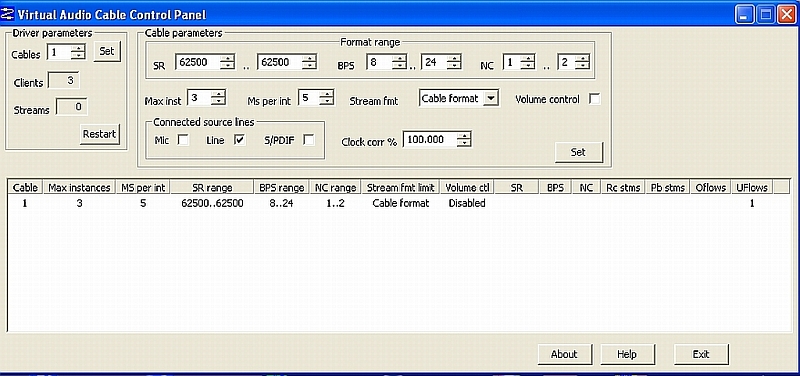
Task: Maximize the Control Panel window
Action: [x=766, y=15]
